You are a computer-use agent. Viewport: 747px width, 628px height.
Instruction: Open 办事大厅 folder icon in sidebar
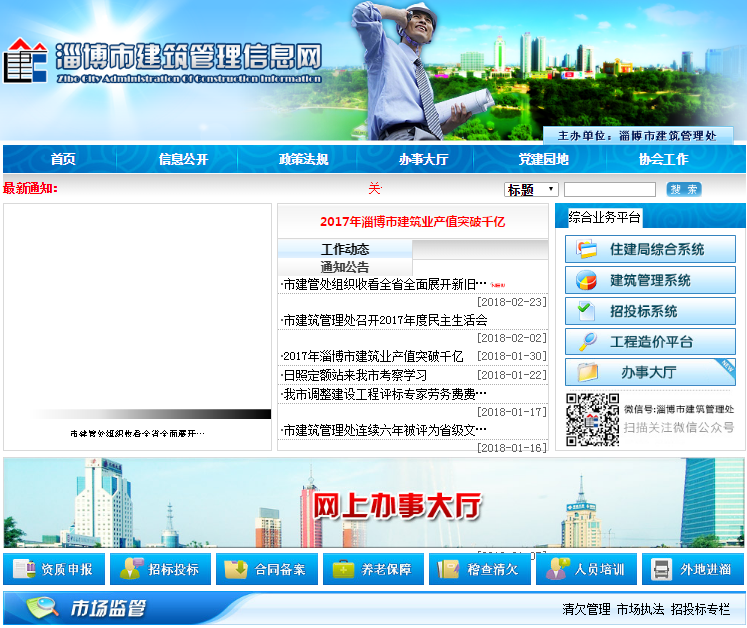click(586, 373)
